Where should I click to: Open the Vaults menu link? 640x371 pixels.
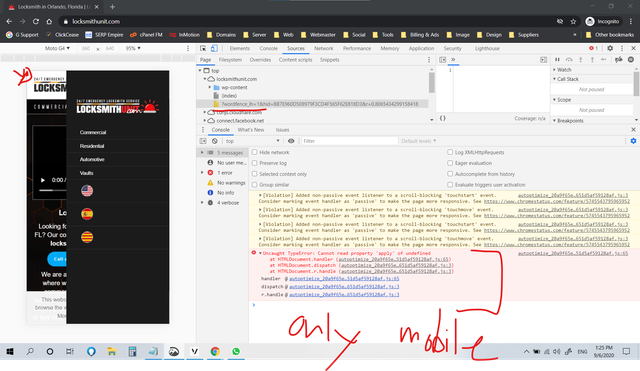[86, 173]
